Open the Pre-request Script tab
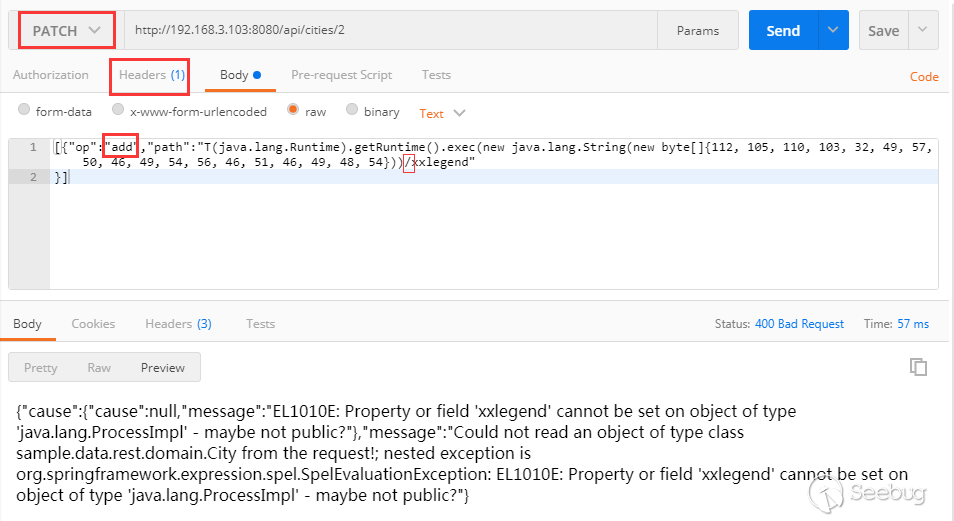Viewport: 954px width, 521px height. 341,75
